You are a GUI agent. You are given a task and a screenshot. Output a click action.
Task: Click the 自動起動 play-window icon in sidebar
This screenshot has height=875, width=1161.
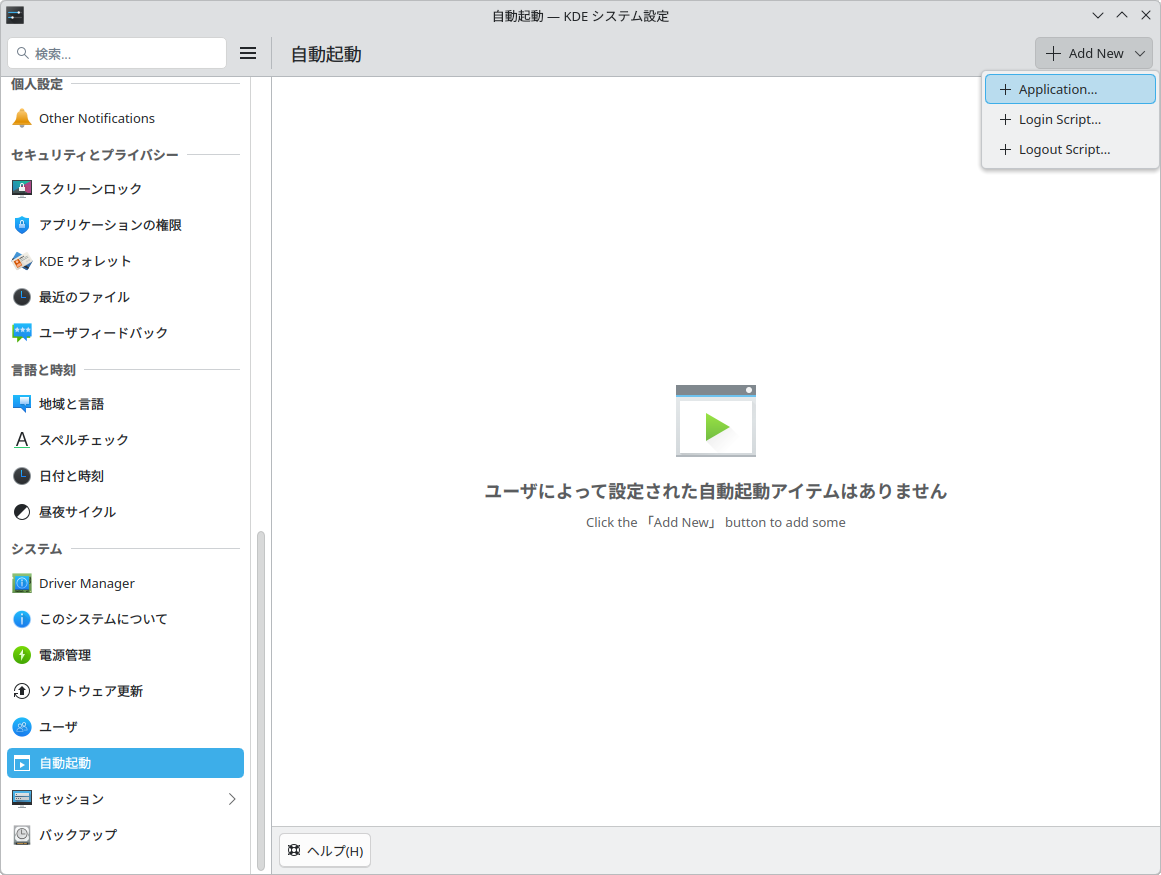point(22,763)
